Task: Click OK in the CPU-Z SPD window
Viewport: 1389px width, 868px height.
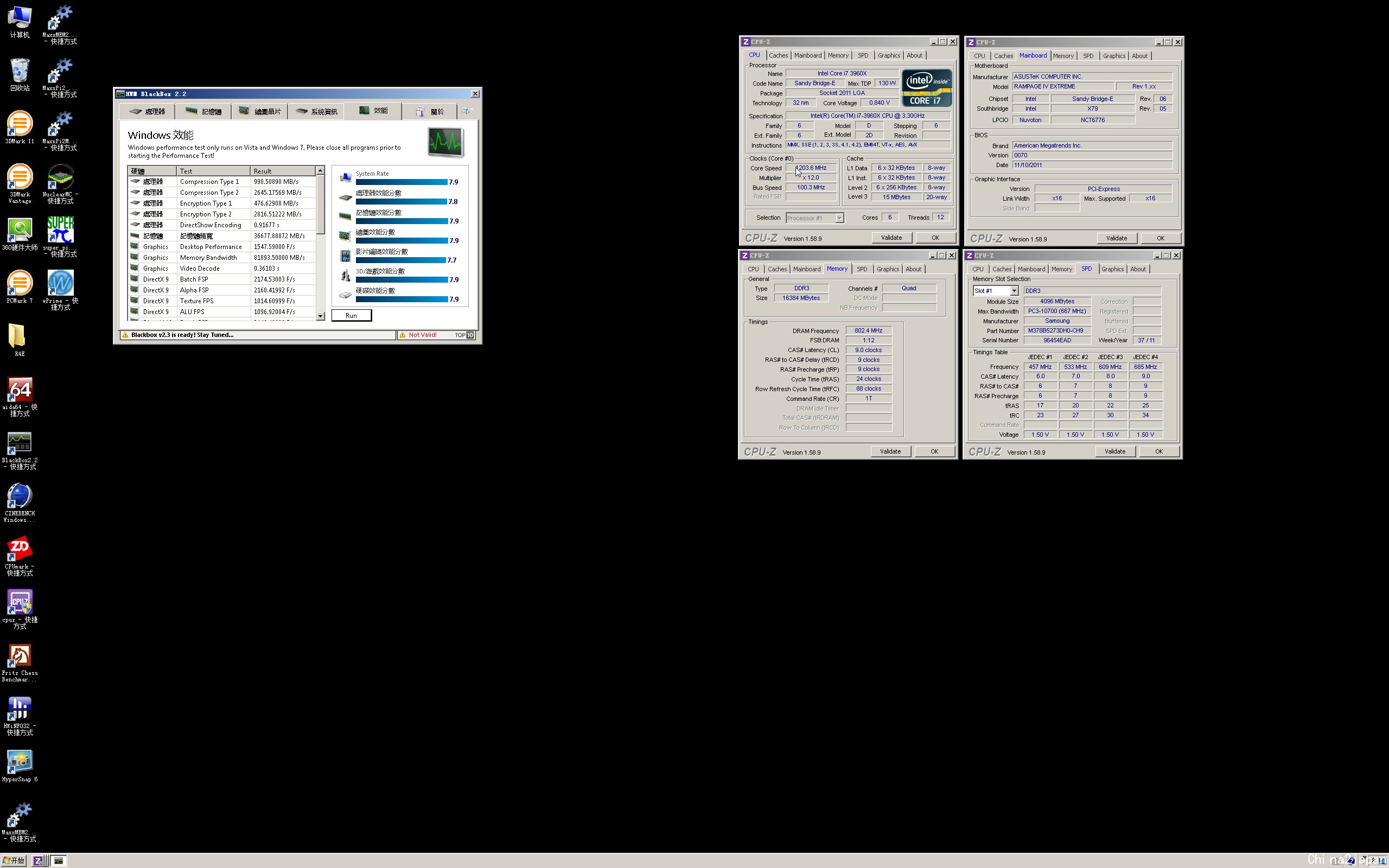Action: tap(1159, 451)
